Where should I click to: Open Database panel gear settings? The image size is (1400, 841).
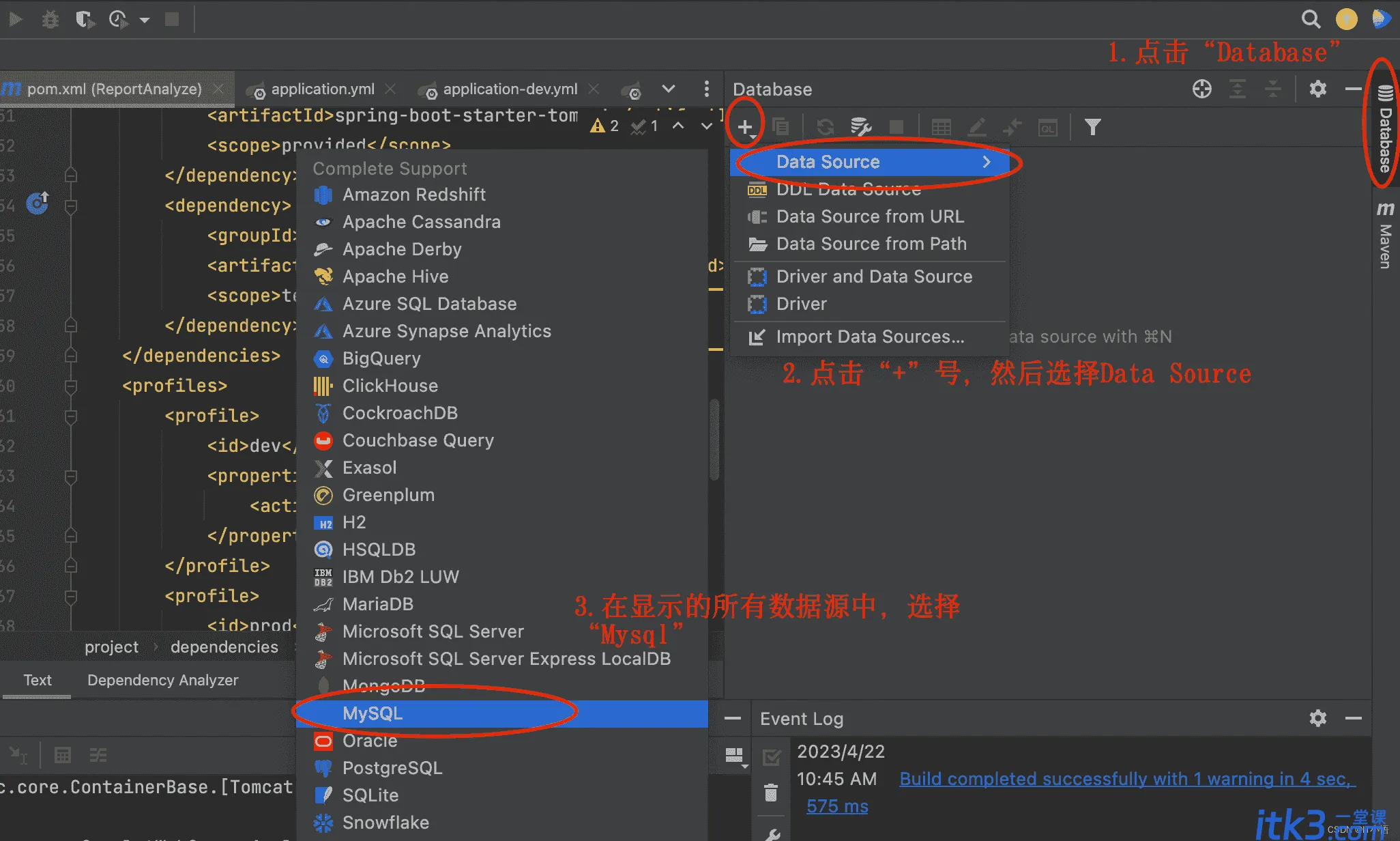tap(1318, 89)
